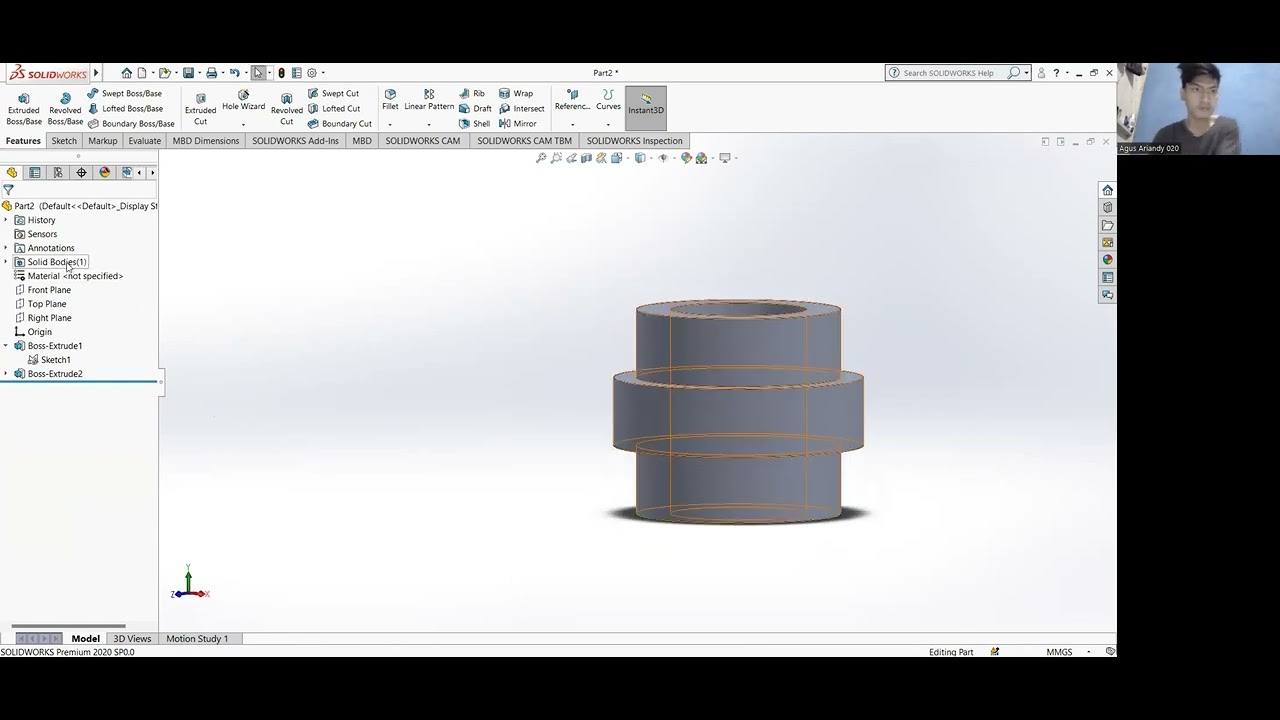Click the Home icon in top toolbar
Viewport: 1280px width, 720px height.
pos(126,73)
